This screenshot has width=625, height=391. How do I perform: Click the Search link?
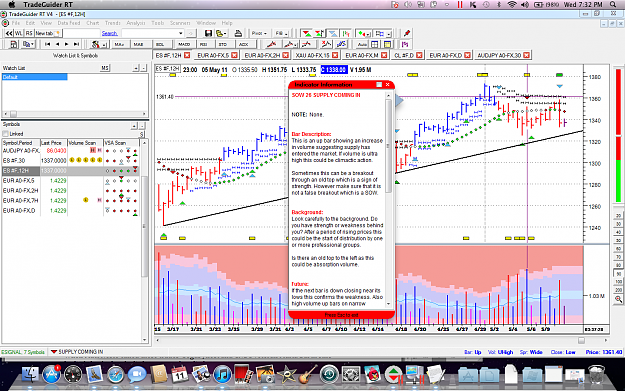coord(110,33)
